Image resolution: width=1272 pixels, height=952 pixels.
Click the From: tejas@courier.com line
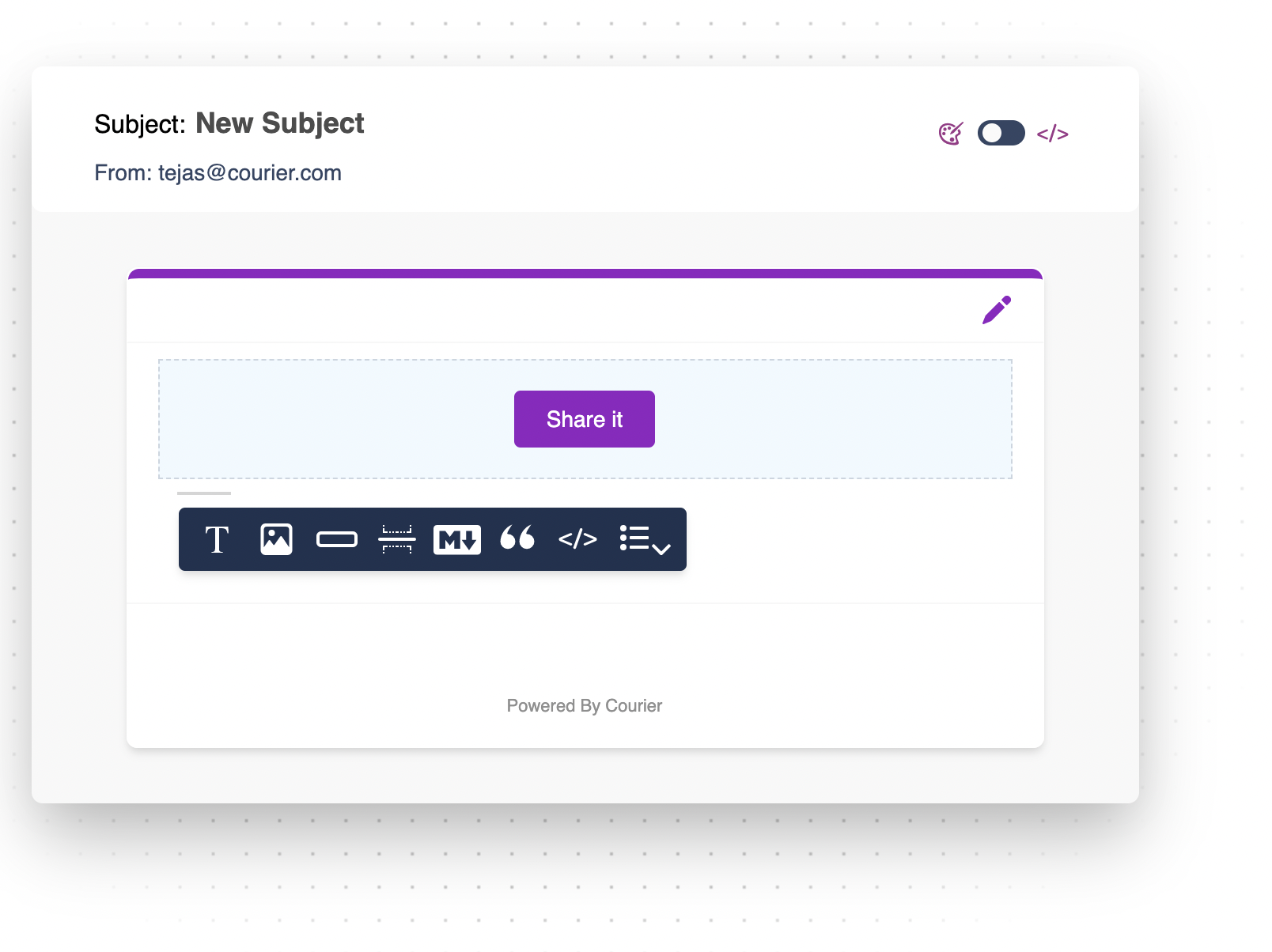(218, 172)
